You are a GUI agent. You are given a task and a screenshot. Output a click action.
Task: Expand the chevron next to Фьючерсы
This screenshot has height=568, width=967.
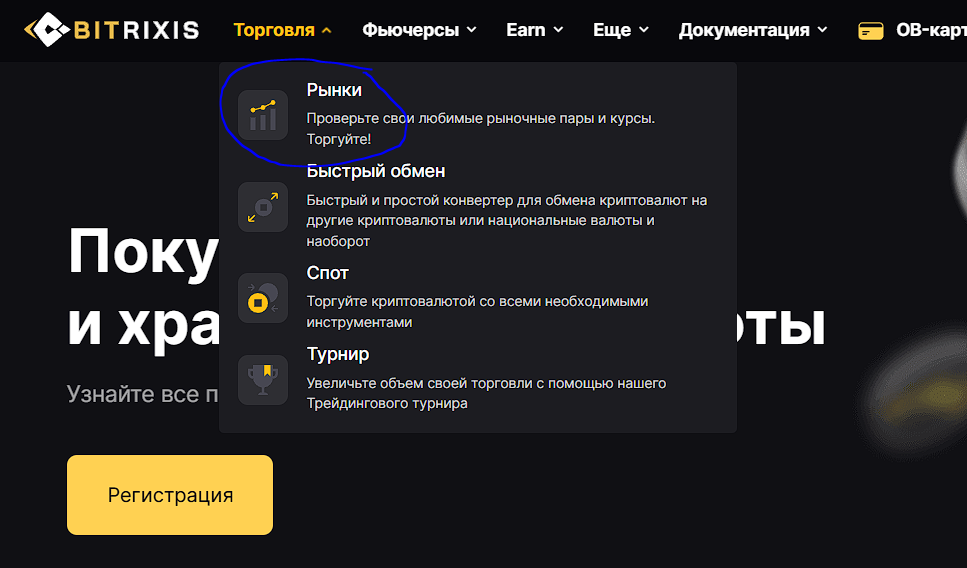click(472, 31)
